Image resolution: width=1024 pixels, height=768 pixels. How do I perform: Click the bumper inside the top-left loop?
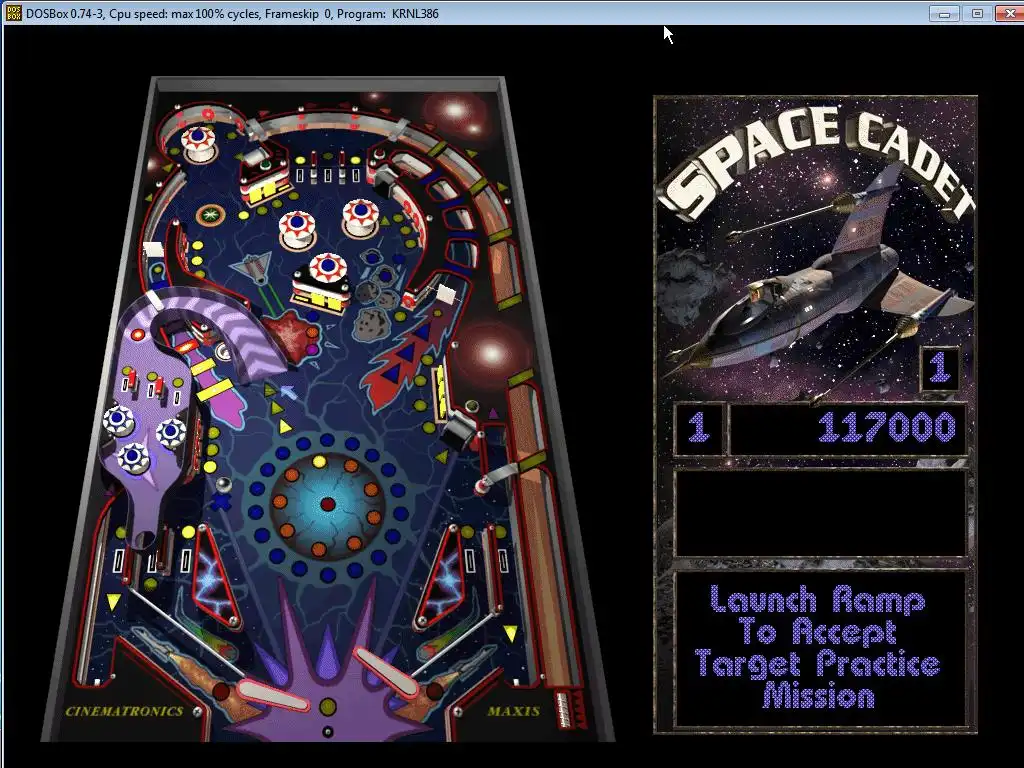click(x=199, y=144)
